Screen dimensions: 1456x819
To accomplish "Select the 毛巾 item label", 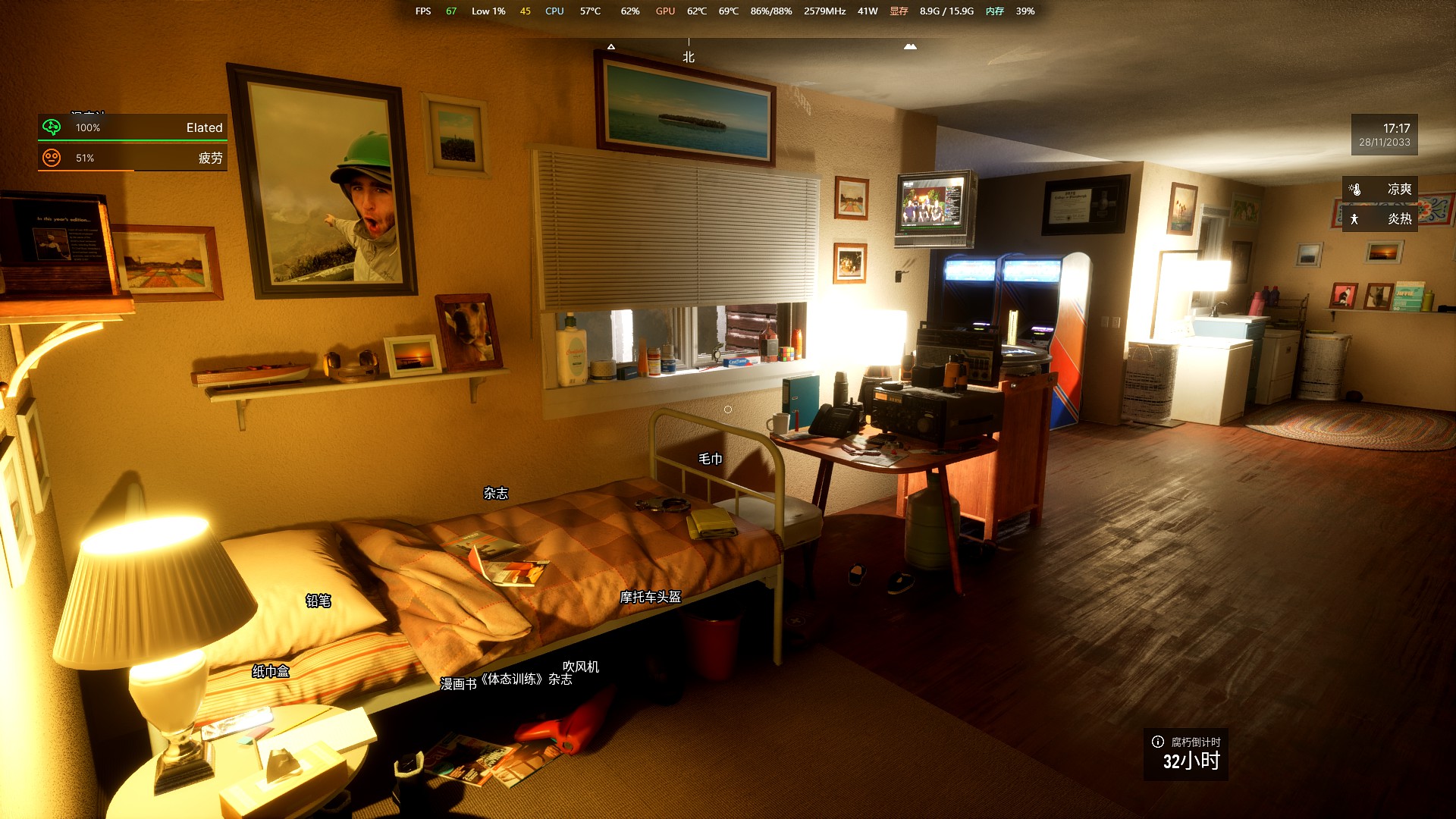I will tap(711, 459).
